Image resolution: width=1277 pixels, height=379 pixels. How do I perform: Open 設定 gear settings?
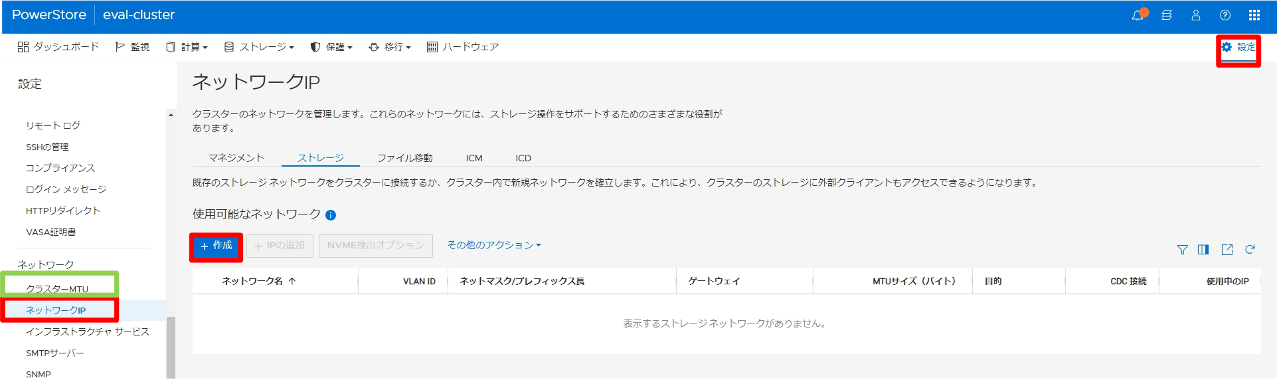pyautogui.click(x=1238, y=47)
